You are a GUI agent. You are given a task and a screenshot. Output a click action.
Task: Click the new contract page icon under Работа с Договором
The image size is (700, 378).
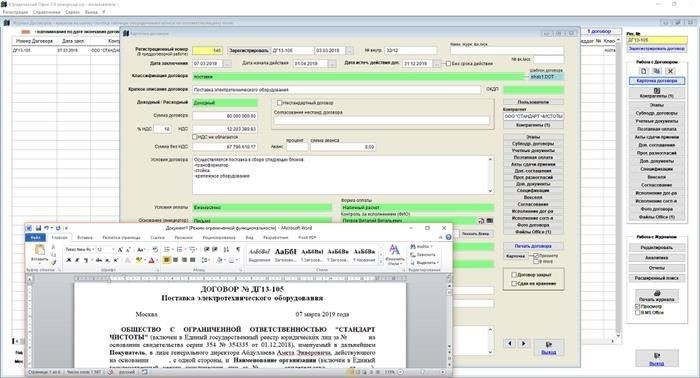pyautogui.click(x=643, y=71)
